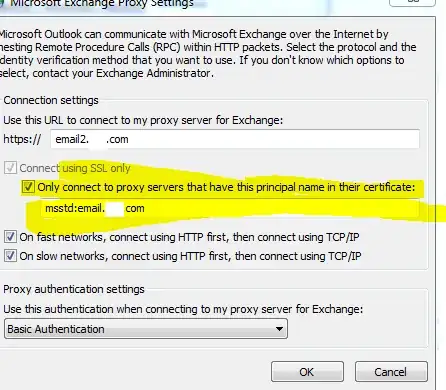
Task: Click the proxy server URL field with email2
Action: 235,139
